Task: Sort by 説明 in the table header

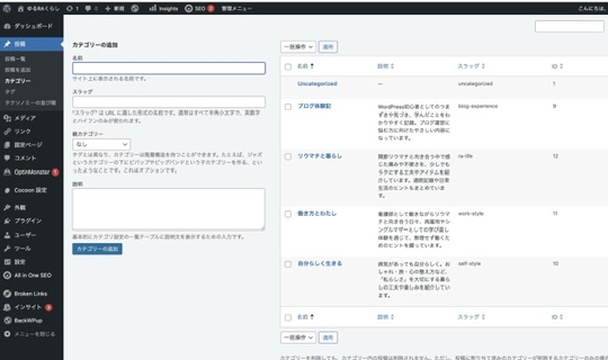Action: point(385,66)
